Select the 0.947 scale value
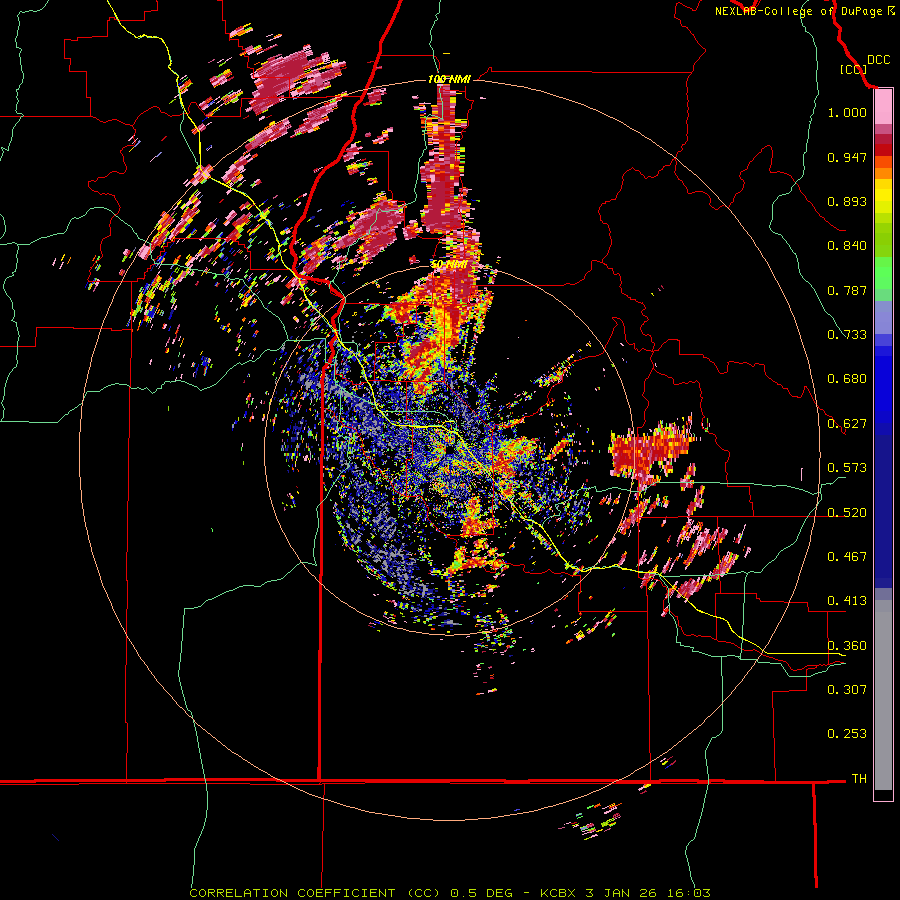 [847, 157]
